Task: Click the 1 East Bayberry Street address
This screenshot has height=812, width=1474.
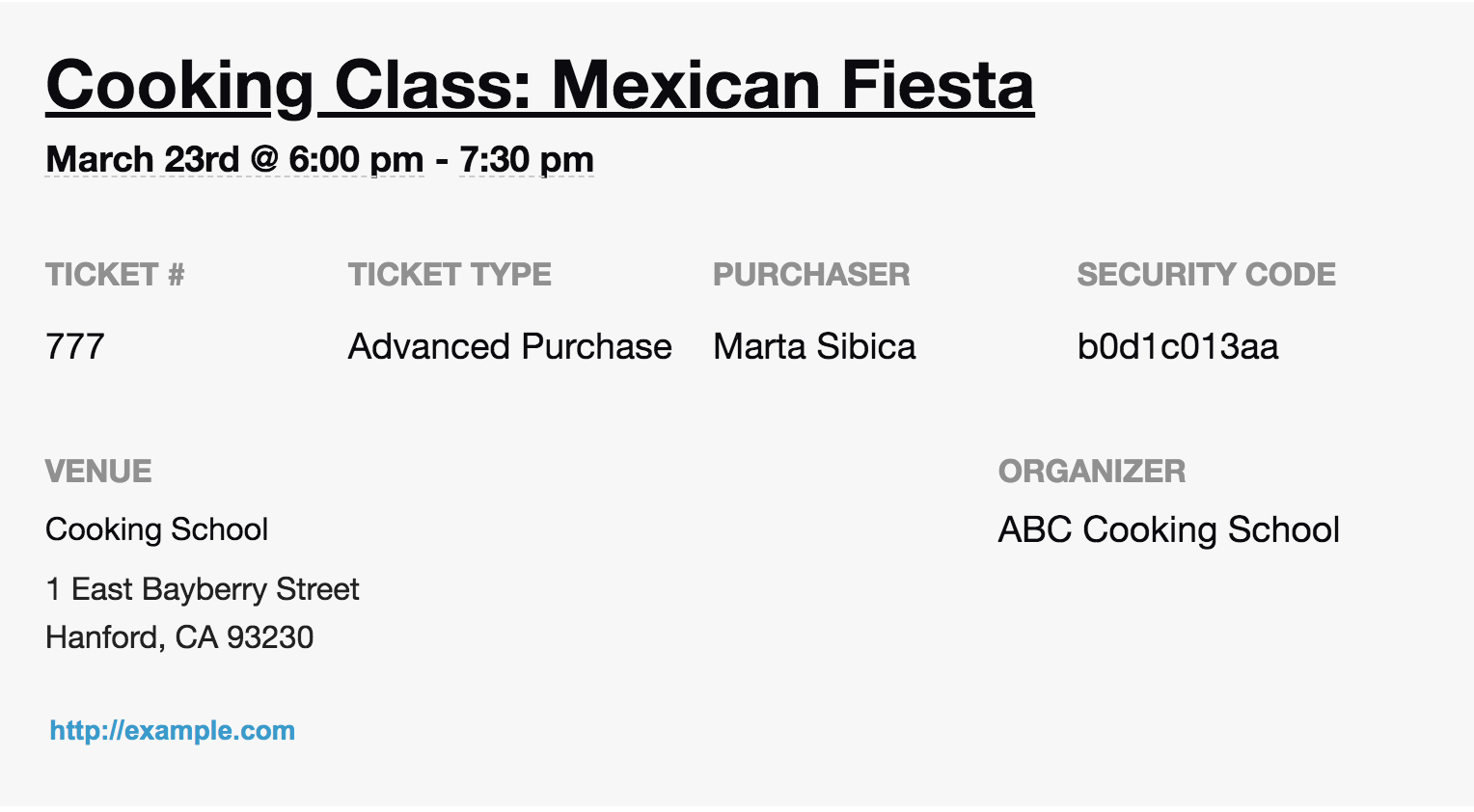Action: click(x=202, y=589)
